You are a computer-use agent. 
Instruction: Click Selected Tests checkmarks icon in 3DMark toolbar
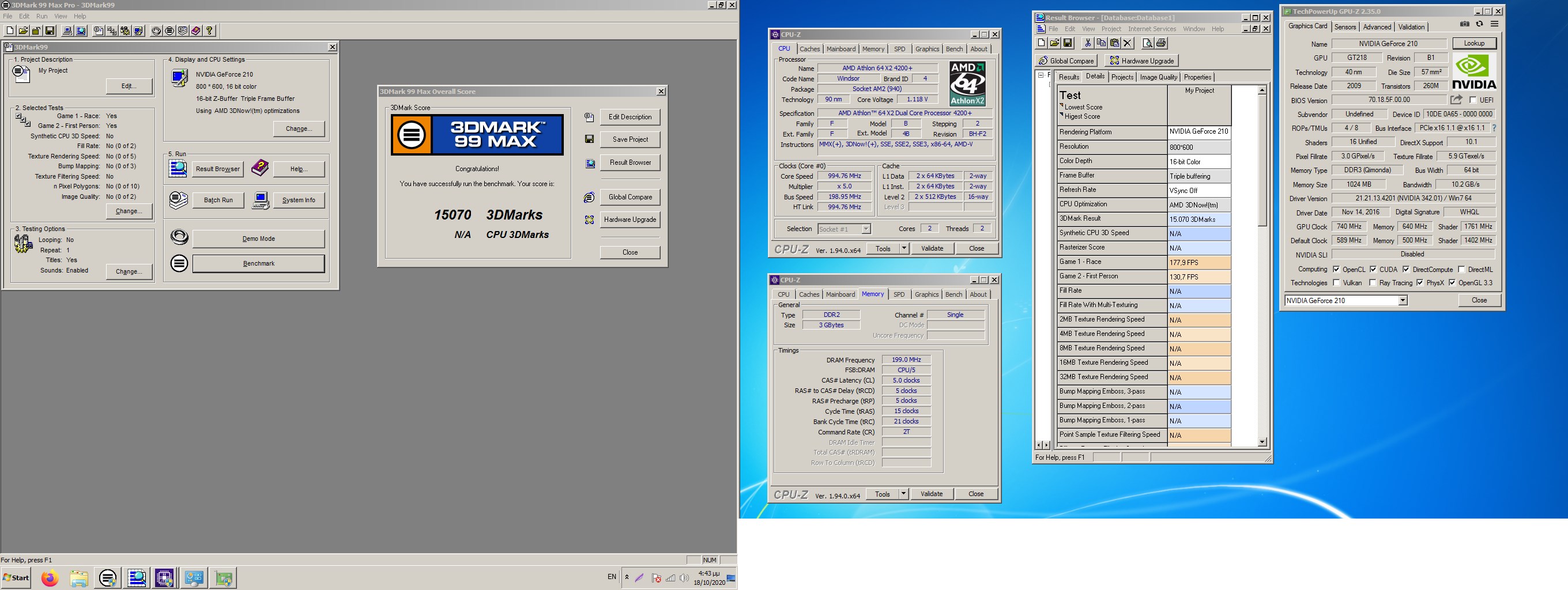pyautogui.click(x=111, y=31)
